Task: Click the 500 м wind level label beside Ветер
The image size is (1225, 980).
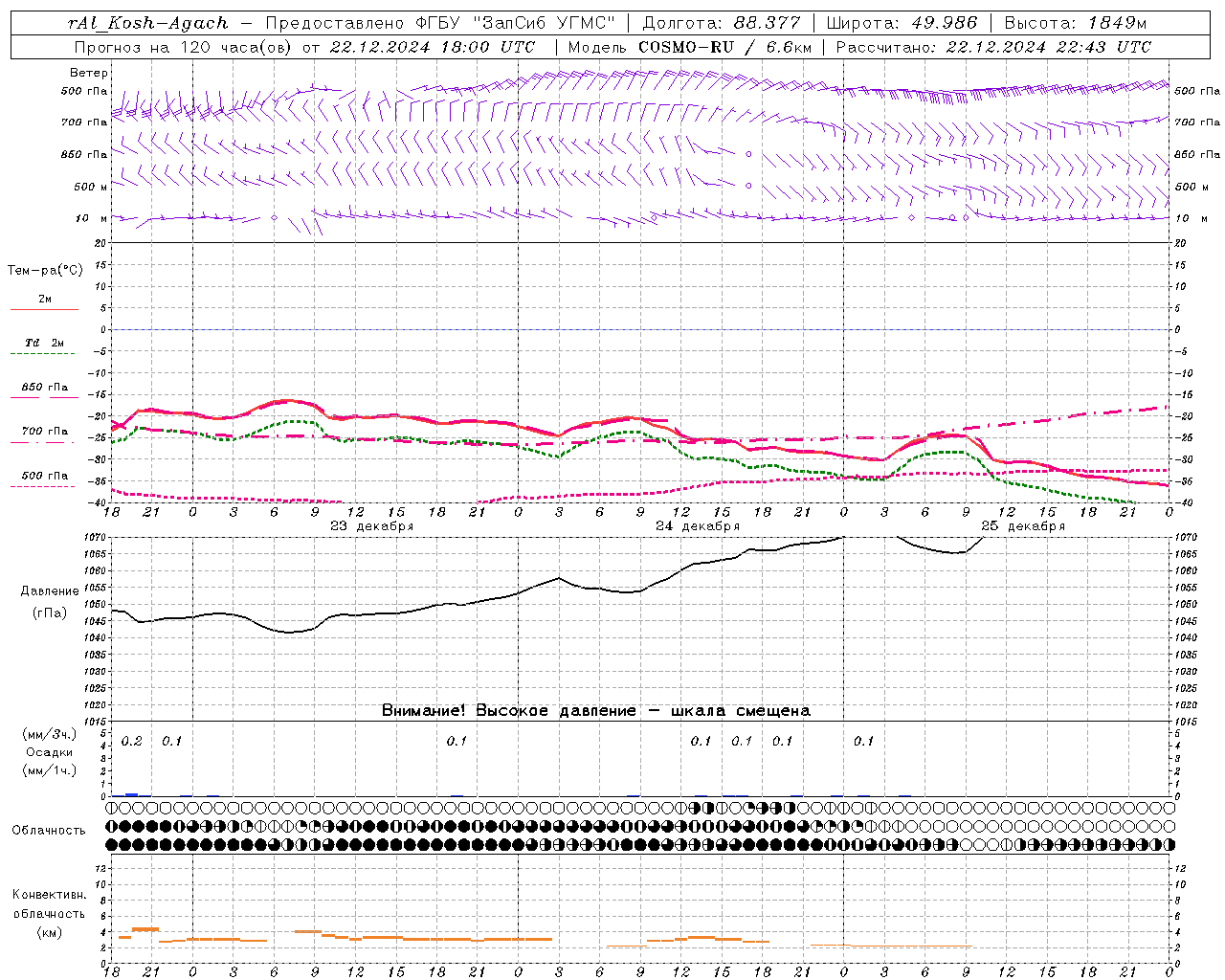Action: click(91, 187)
